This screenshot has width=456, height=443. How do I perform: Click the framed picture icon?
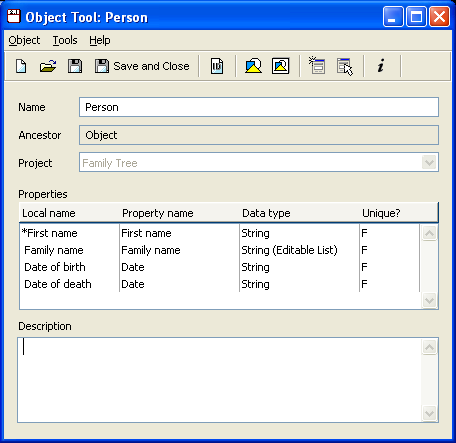pos(281,66)
